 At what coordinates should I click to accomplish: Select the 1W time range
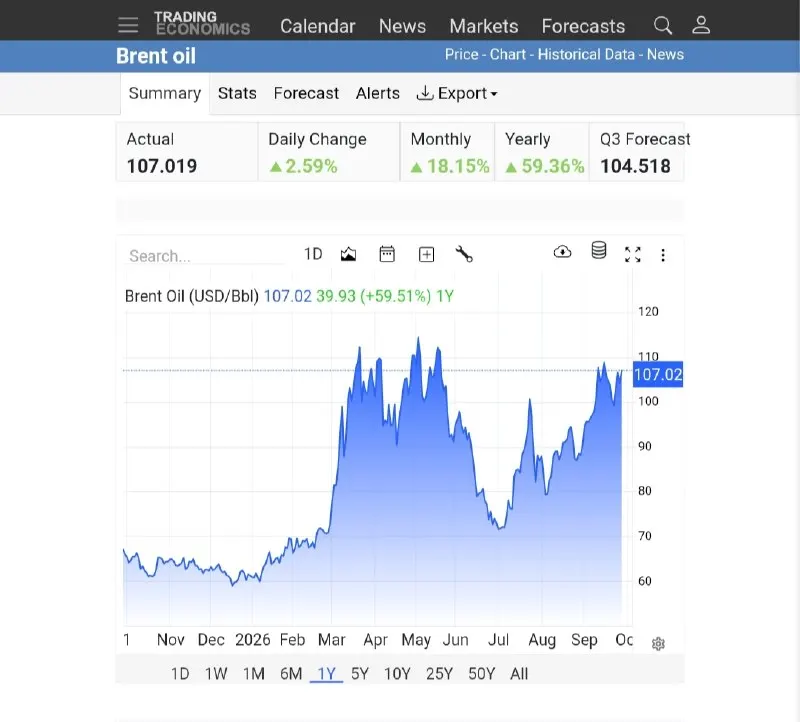click(216, 674)
